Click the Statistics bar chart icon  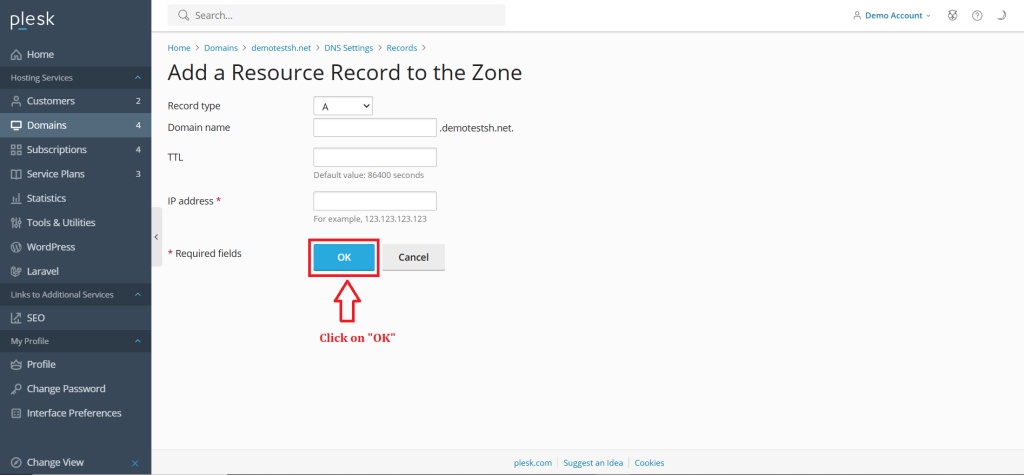16,199
